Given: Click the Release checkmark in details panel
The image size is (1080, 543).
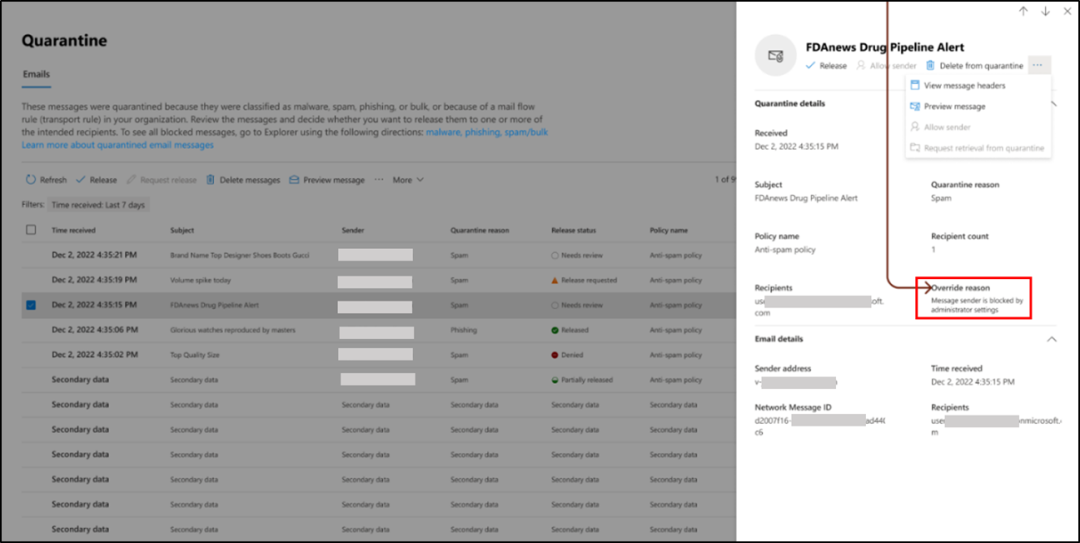Looking at the screenshot, I should [811, 65].
